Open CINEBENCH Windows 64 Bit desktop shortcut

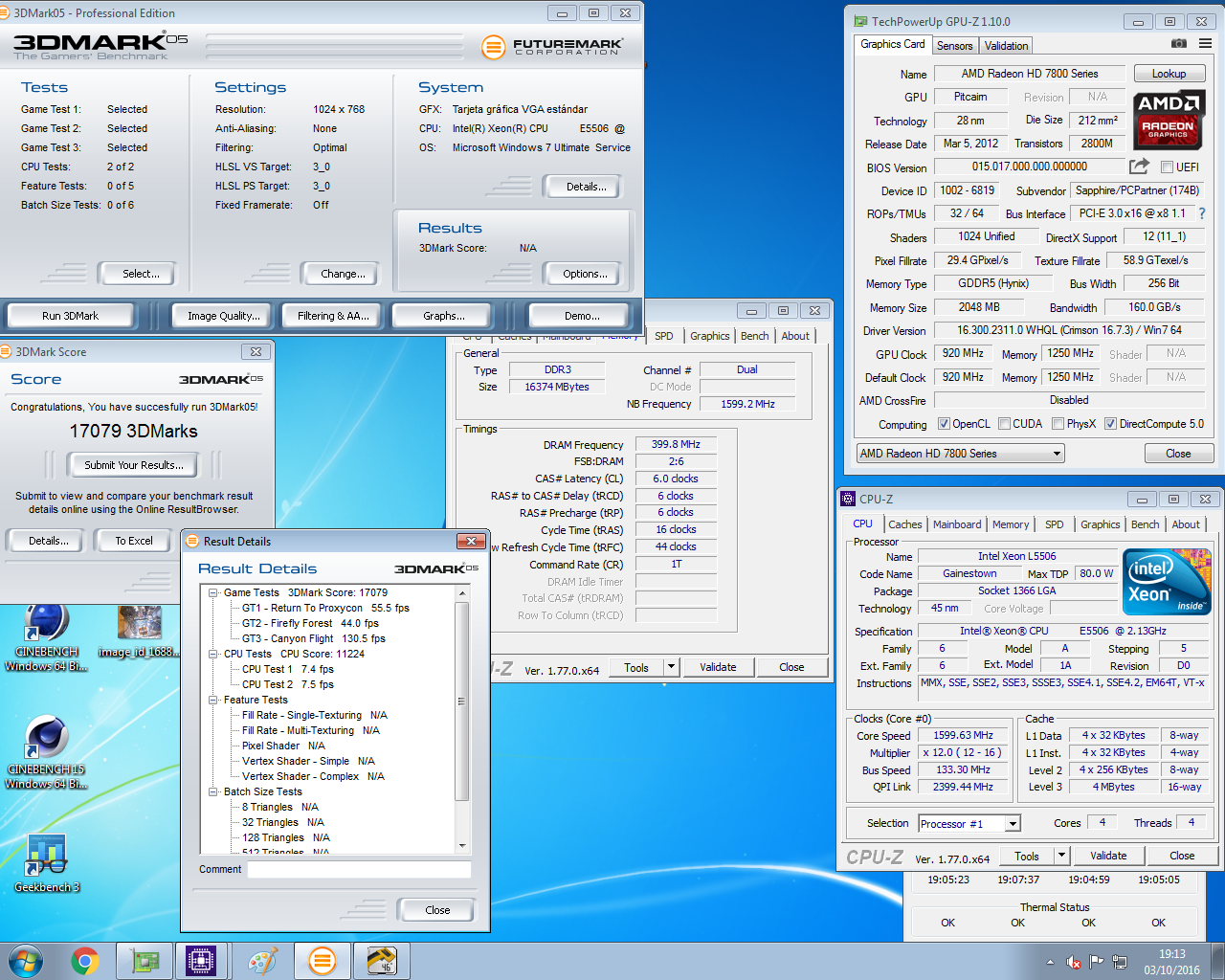[46, 636]
